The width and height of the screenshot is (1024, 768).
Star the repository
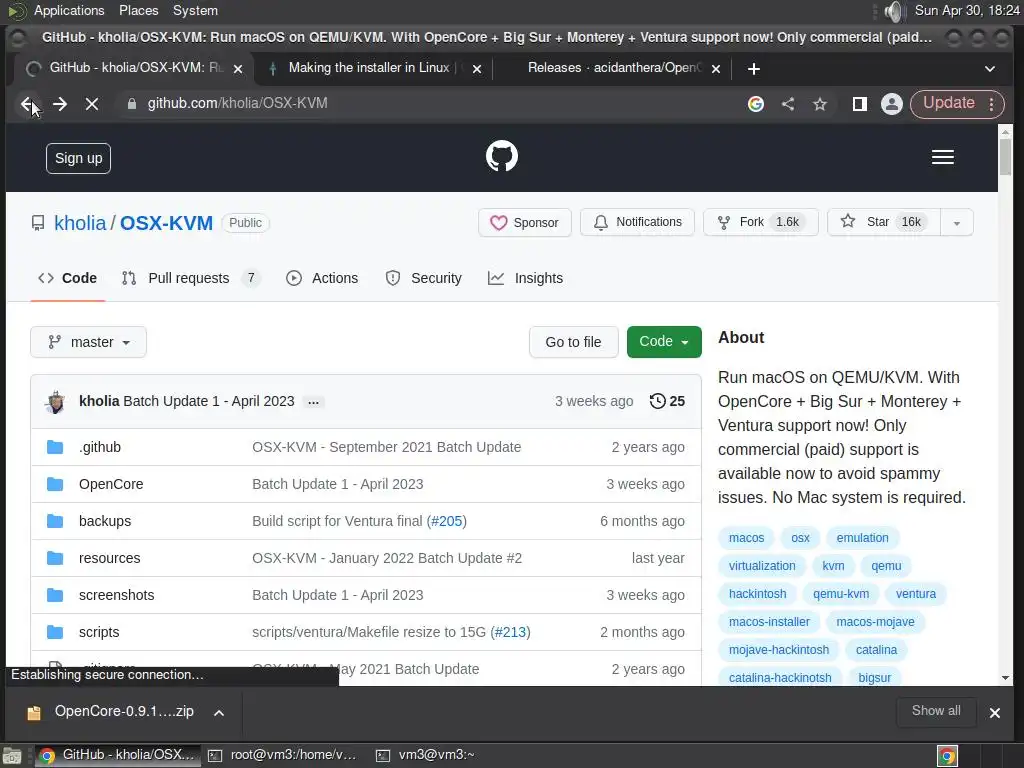pyautogui.click(x=884, y=223)
